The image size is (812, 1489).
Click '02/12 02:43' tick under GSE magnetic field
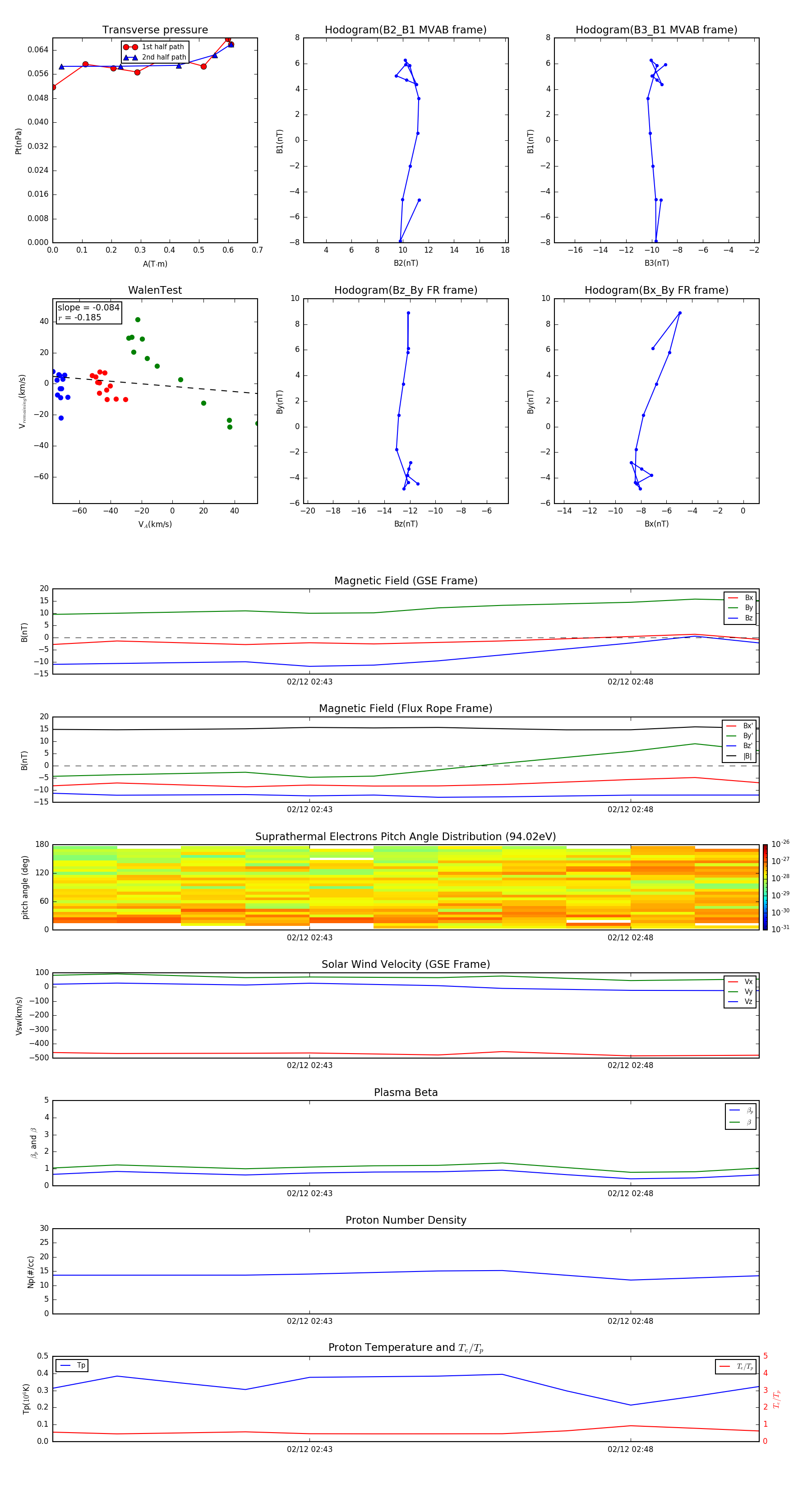click(310, 682)
